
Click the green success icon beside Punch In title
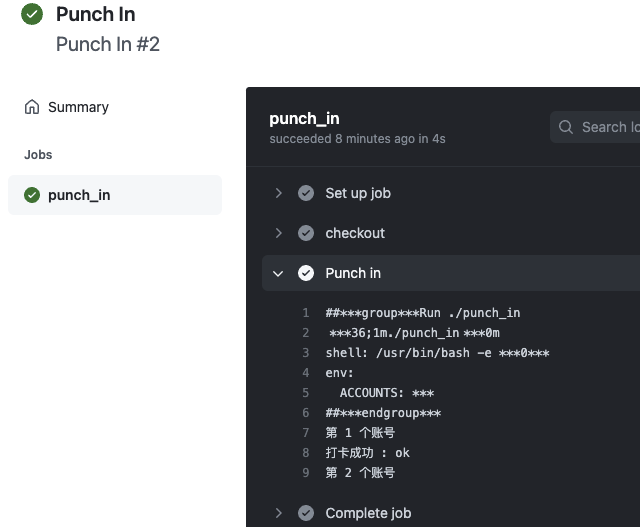32,14
